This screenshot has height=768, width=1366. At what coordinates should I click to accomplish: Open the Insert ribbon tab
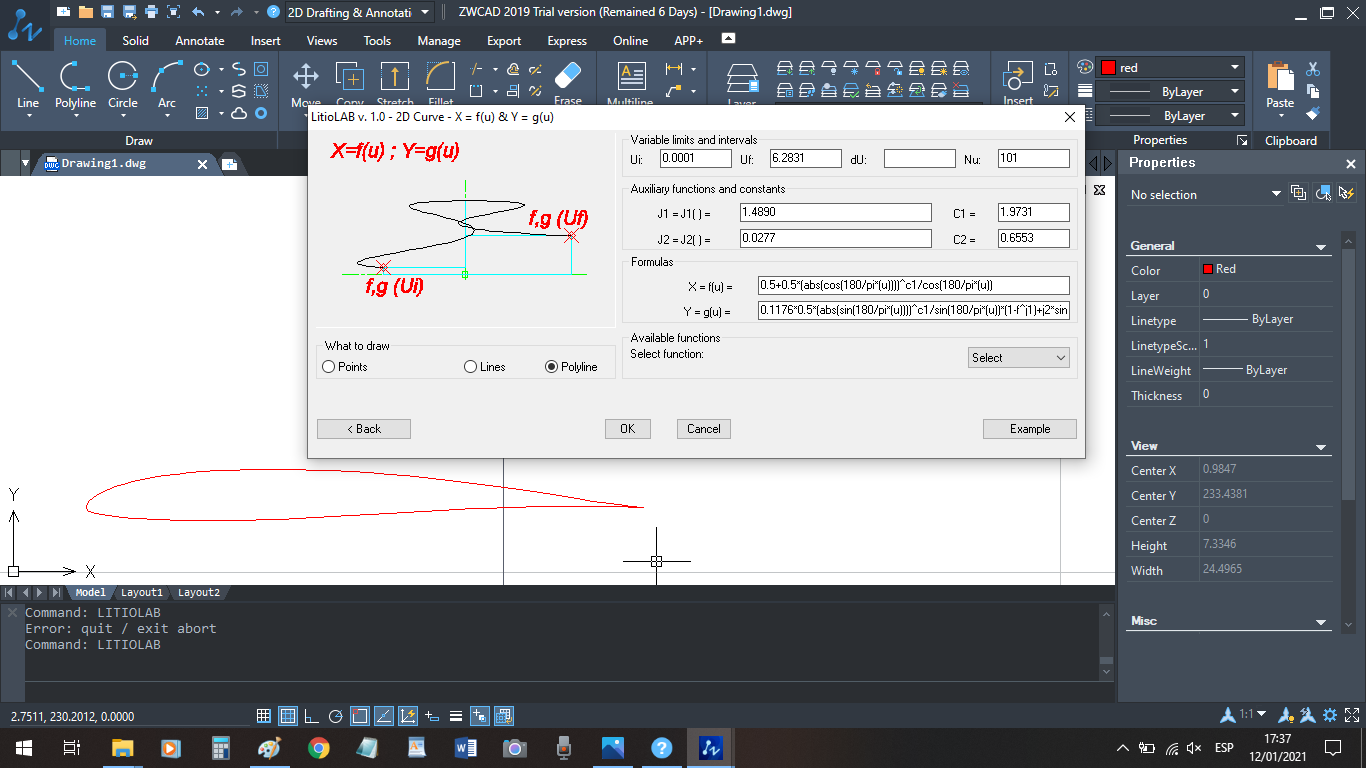tap(266, 41)
